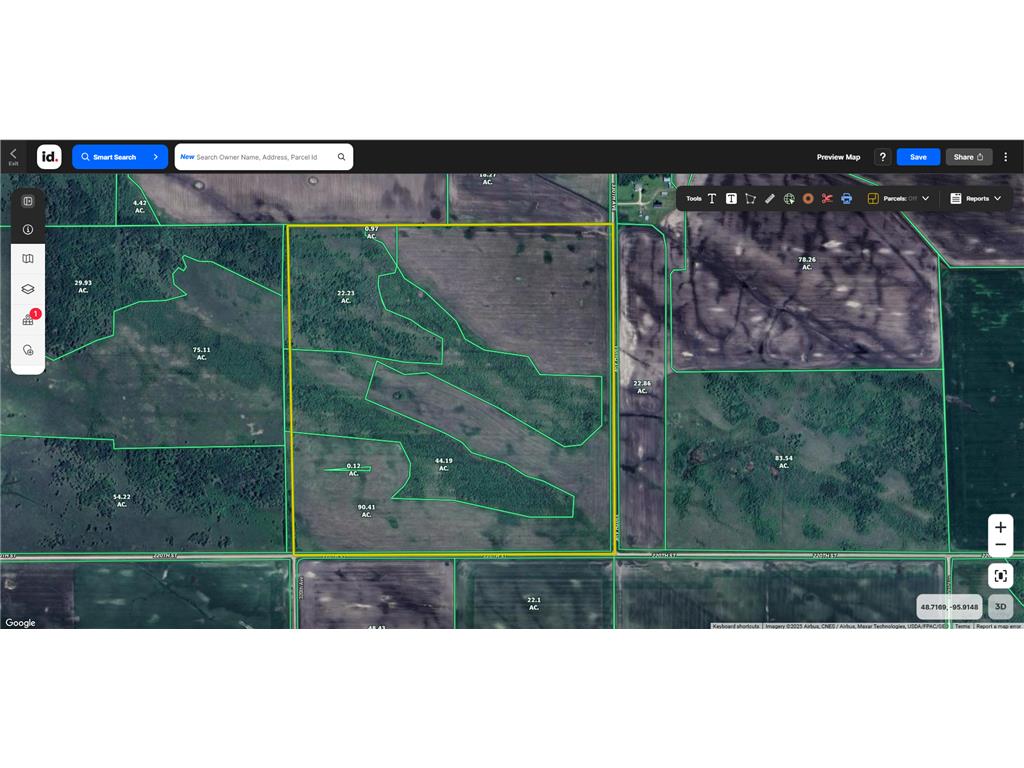Select the boxed label tool in the toolbar

[x=731, y=198]
